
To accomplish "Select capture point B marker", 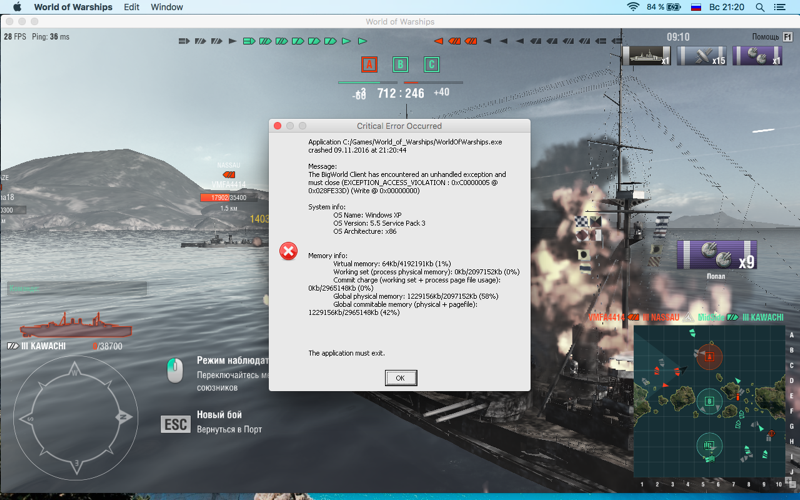I will [400, 64].
